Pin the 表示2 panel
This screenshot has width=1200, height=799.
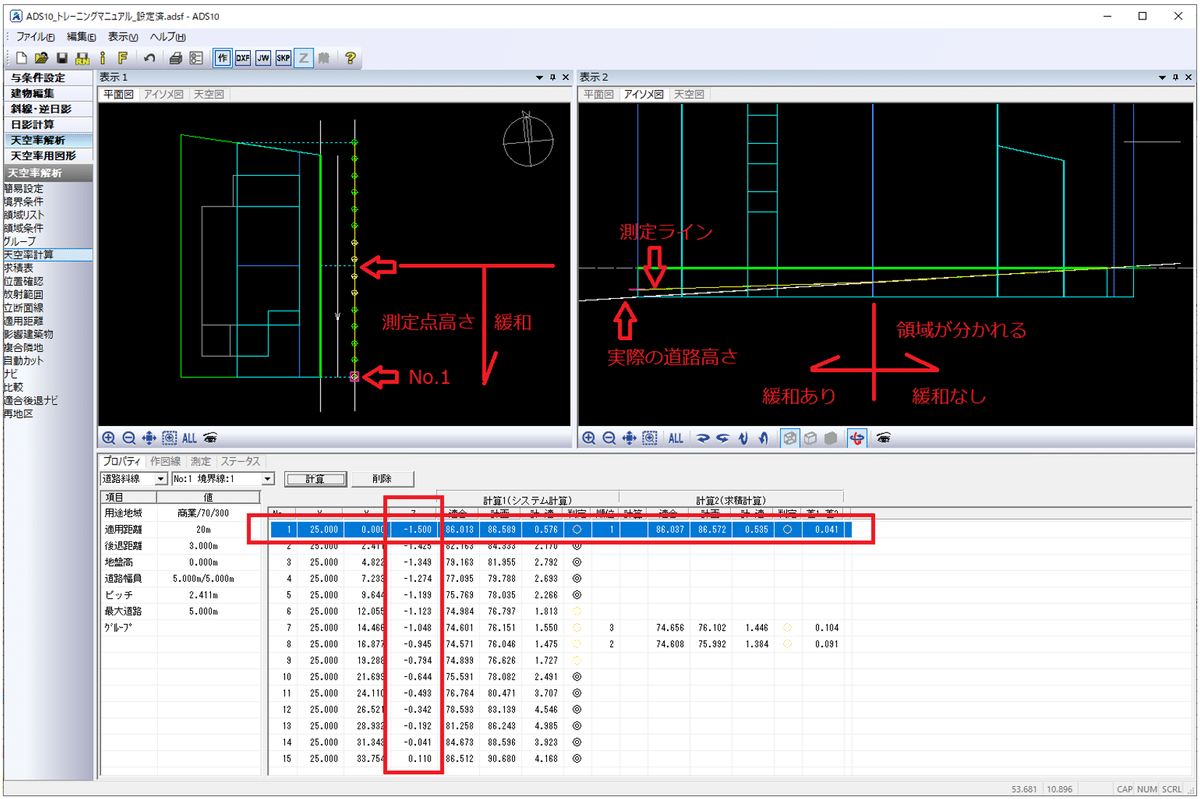[x=1174, y=78]
